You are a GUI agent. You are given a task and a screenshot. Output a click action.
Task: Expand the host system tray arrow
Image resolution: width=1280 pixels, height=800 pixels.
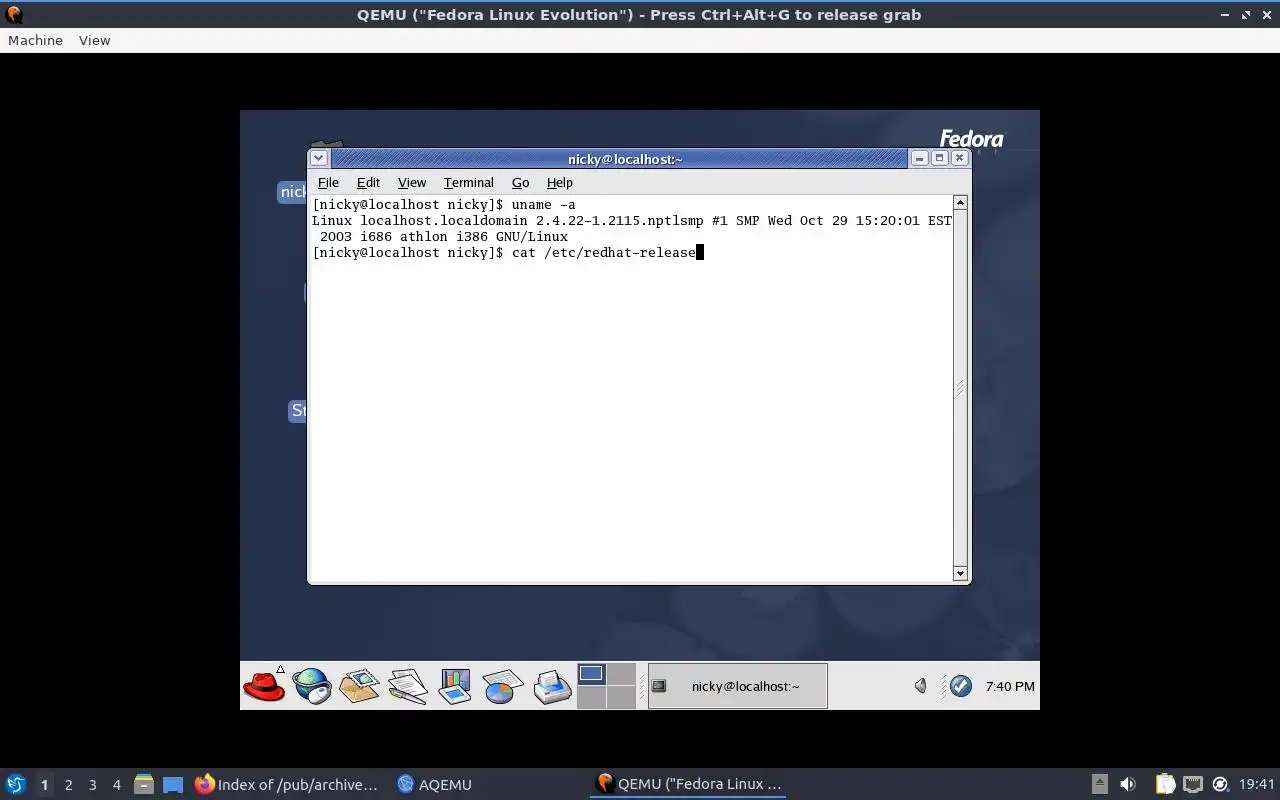1099,784
